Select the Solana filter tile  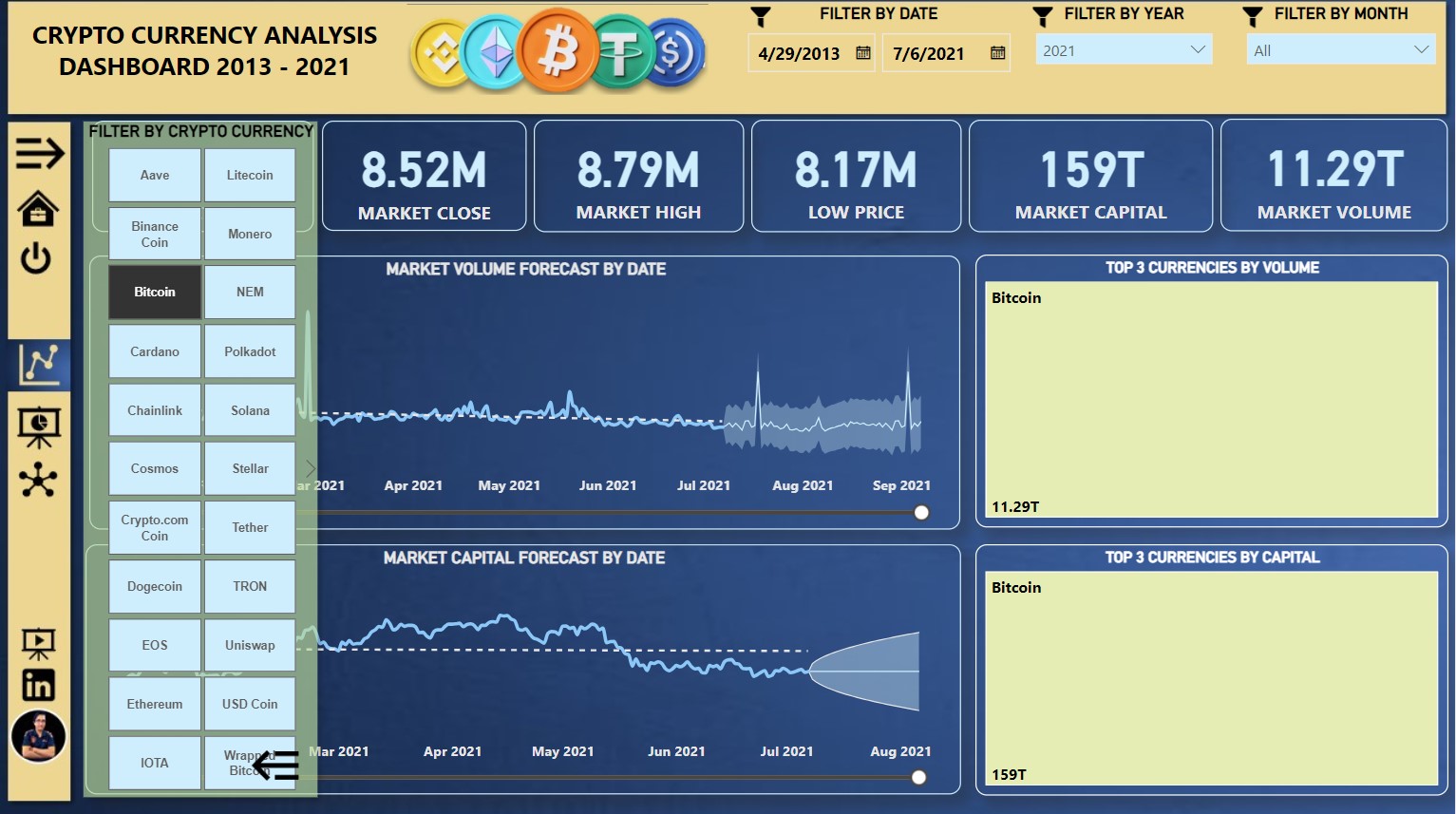point(250,410)
